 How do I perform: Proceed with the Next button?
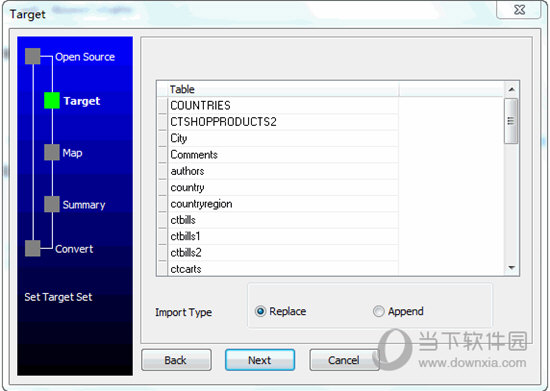coord(260,360)
